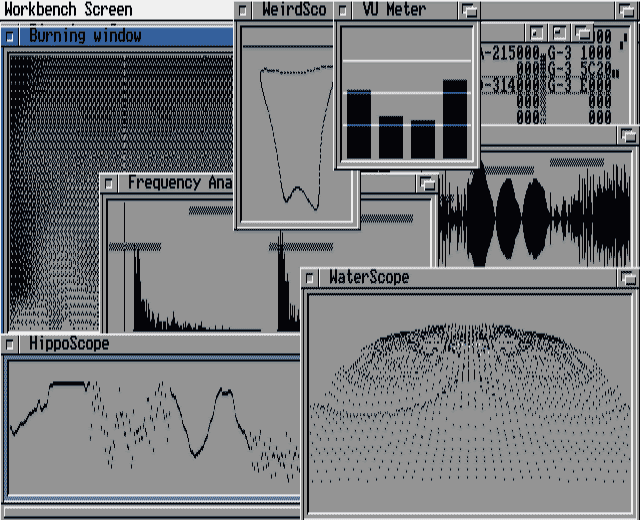This screenshot has height=520, width=640.
Task: Close the Burning window via its close gadget
Action: 10,36
